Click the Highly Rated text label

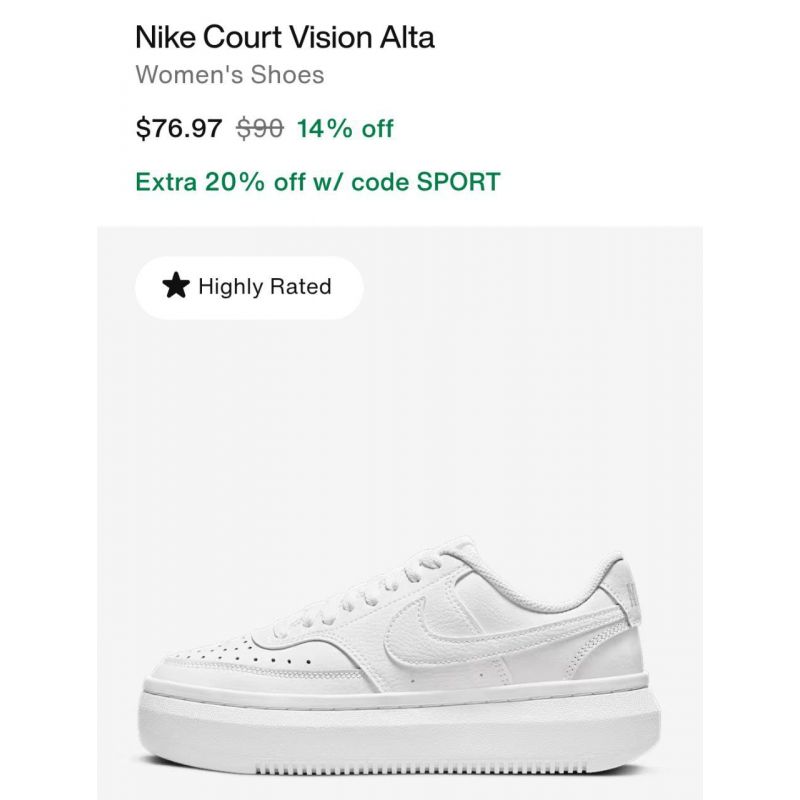[265, 286]
